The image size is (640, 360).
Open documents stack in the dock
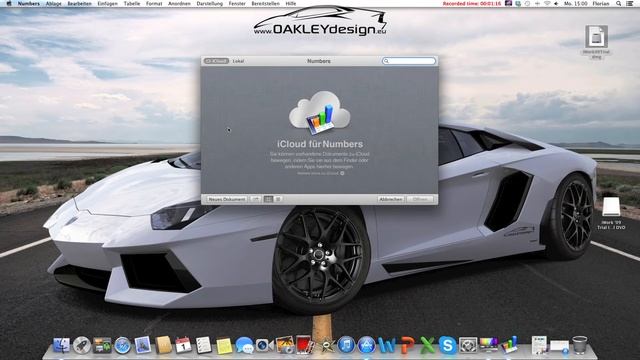click(539, 345)
